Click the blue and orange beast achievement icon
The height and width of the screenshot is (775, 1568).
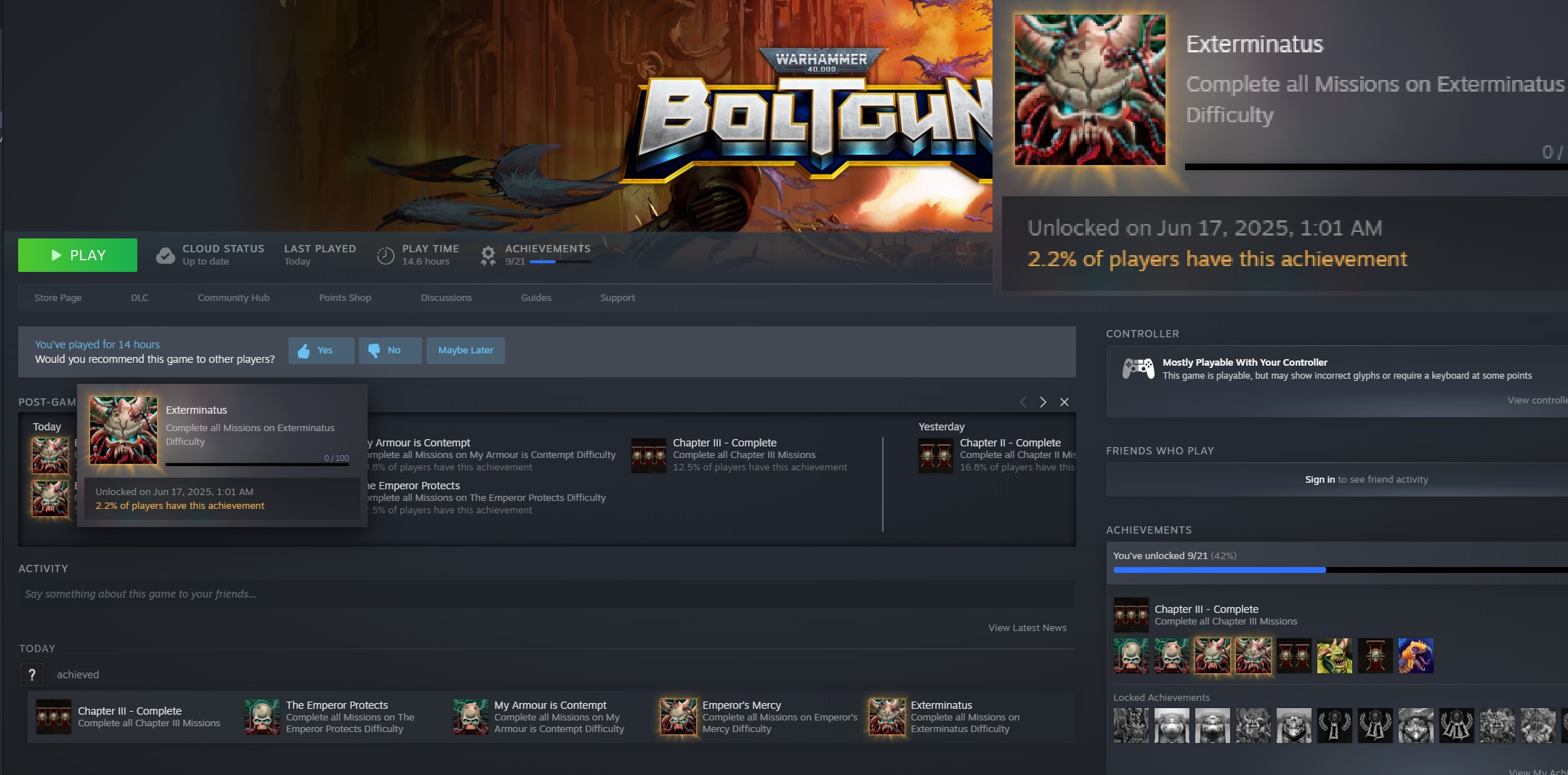tap(1416, 656)
